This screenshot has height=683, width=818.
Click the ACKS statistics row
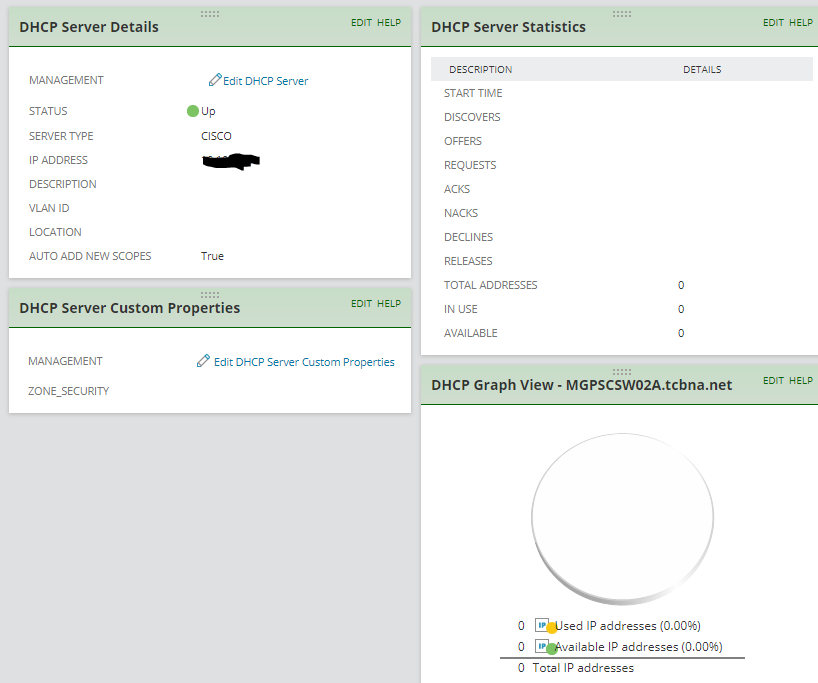(622, 189)
